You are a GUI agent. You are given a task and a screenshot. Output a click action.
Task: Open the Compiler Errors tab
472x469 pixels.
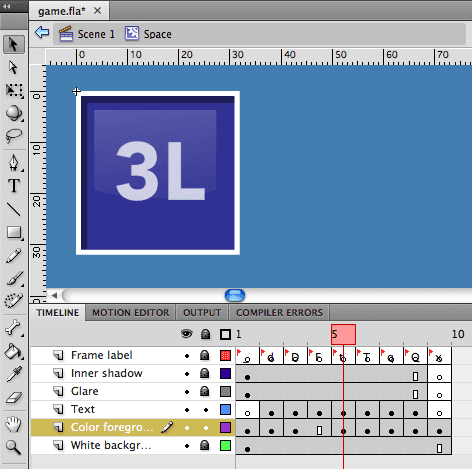(279, 313)
